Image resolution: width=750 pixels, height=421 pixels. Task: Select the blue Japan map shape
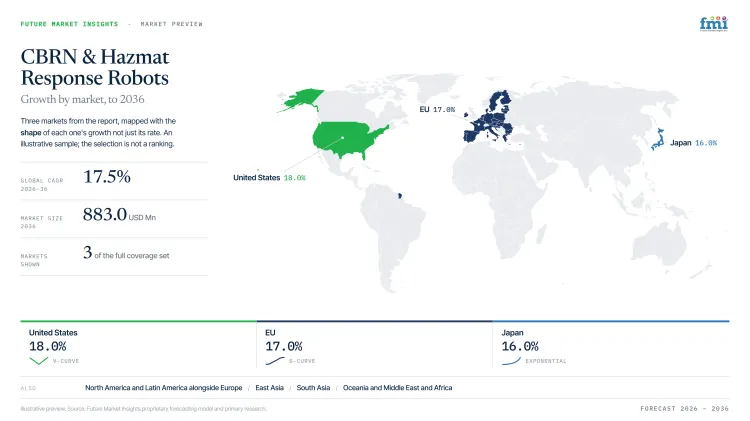[x=659, y=140]
